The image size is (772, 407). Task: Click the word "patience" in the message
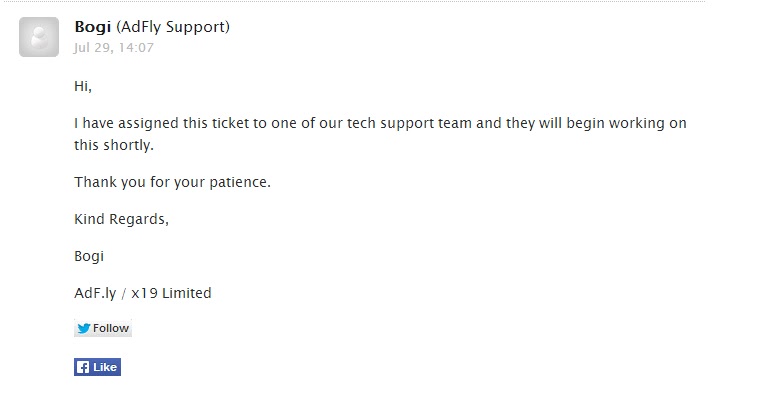[x=238, y=182]
